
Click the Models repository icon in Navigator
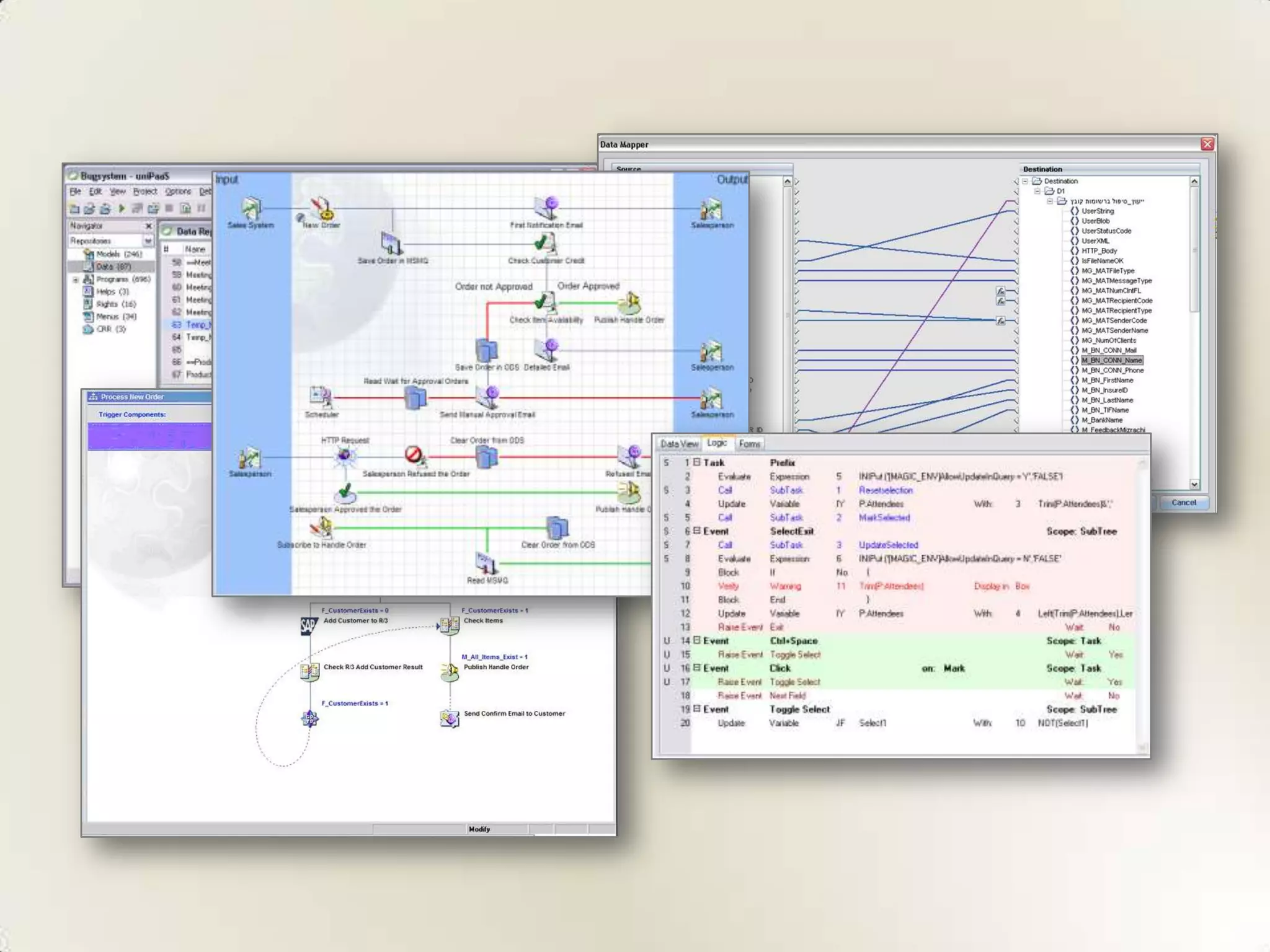tap(89, 254)
